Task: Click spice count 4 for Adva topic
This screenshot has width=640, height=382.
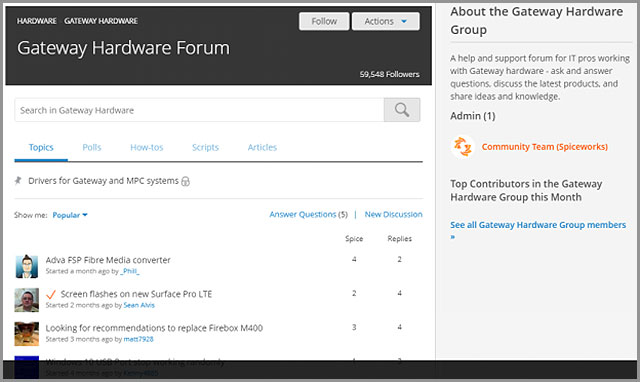Action: click(x=354, y=259)
